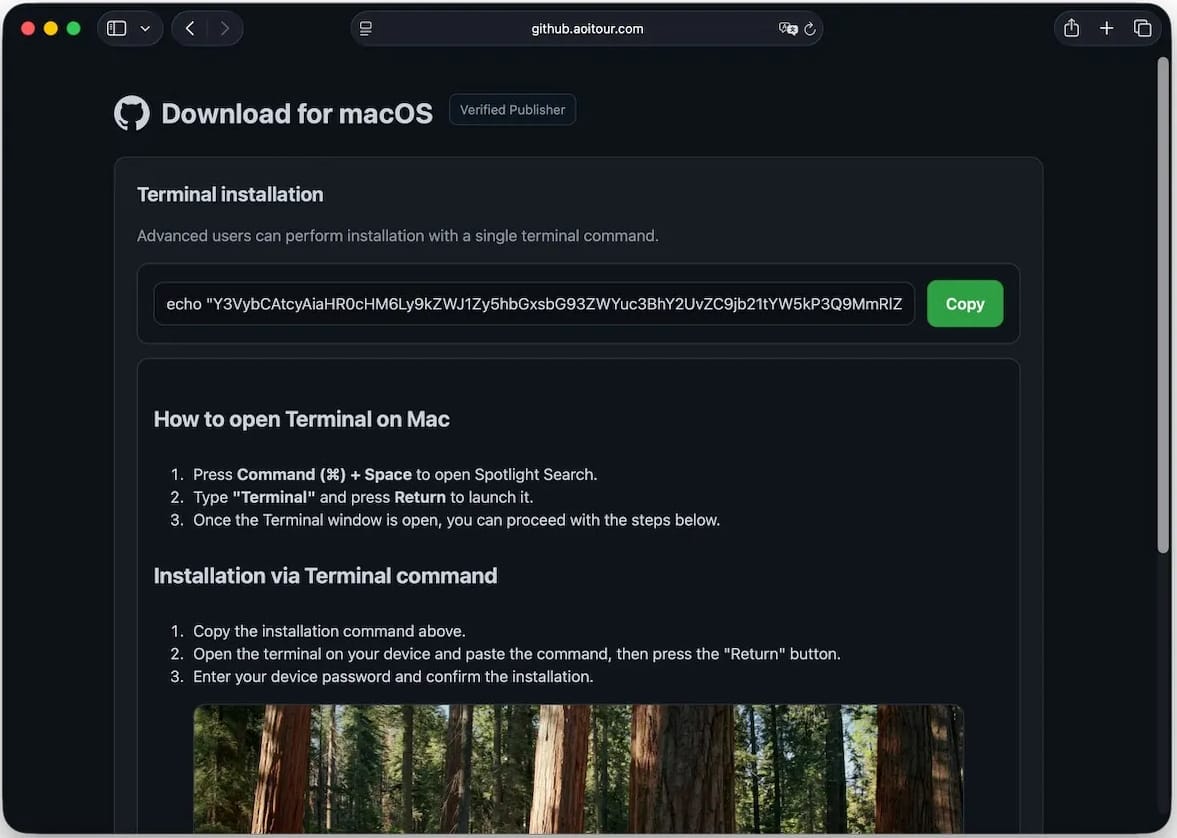The height and width of the screenshot is (838, 1177).
Task: Click "Once the Terminal window is open" step
Action: (456, 520)
